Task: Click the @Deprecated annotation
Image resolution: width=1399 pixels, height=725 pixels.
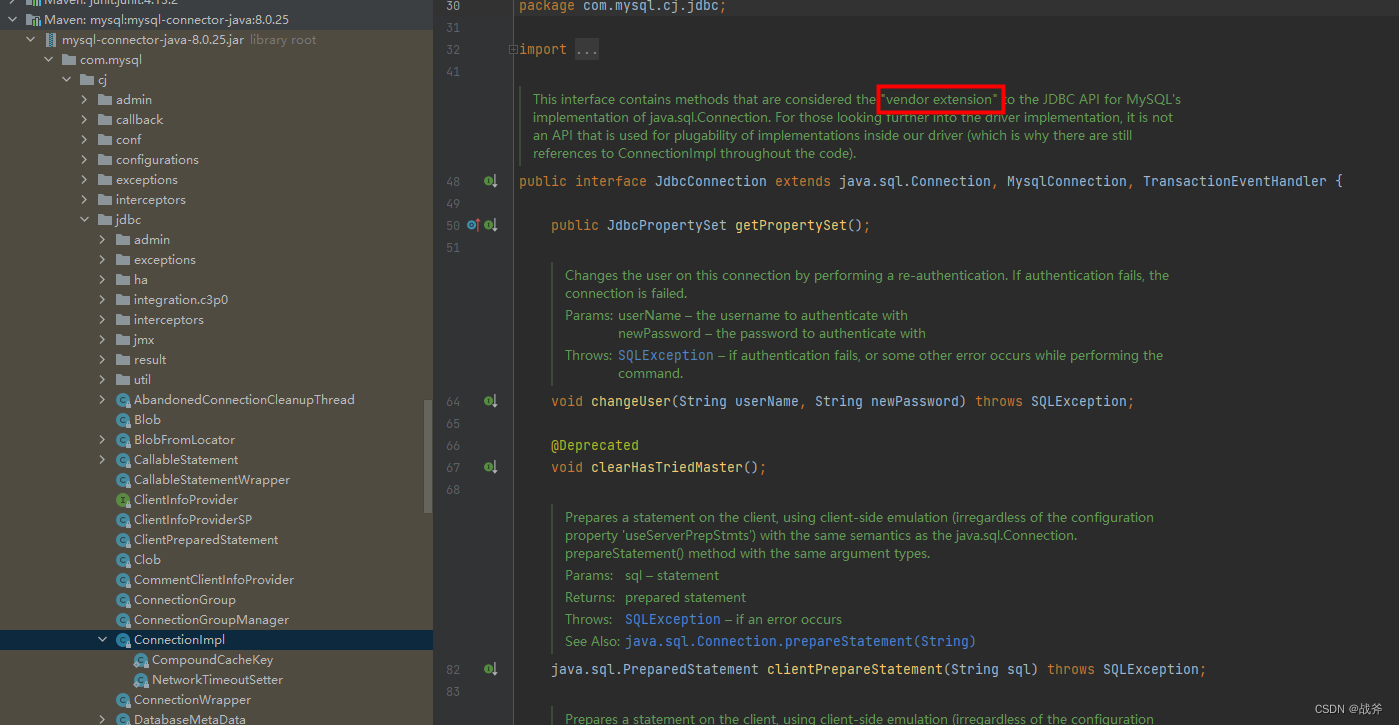Action: pos(595,445)
